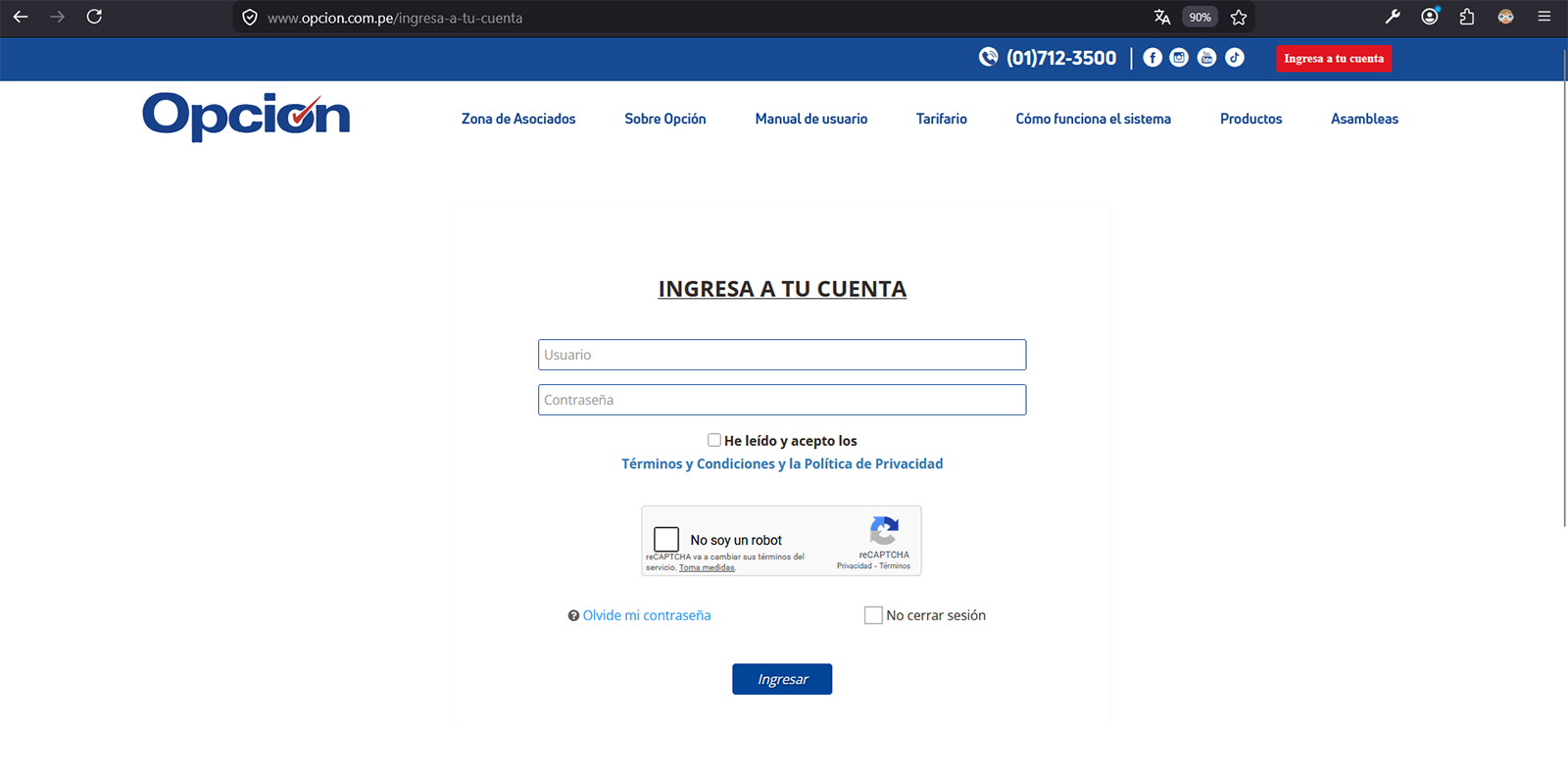Screen dimensions: 1568x775
Task: Click the INGRESA A TU CUENTA heading
Action: (x=782, y=289)
